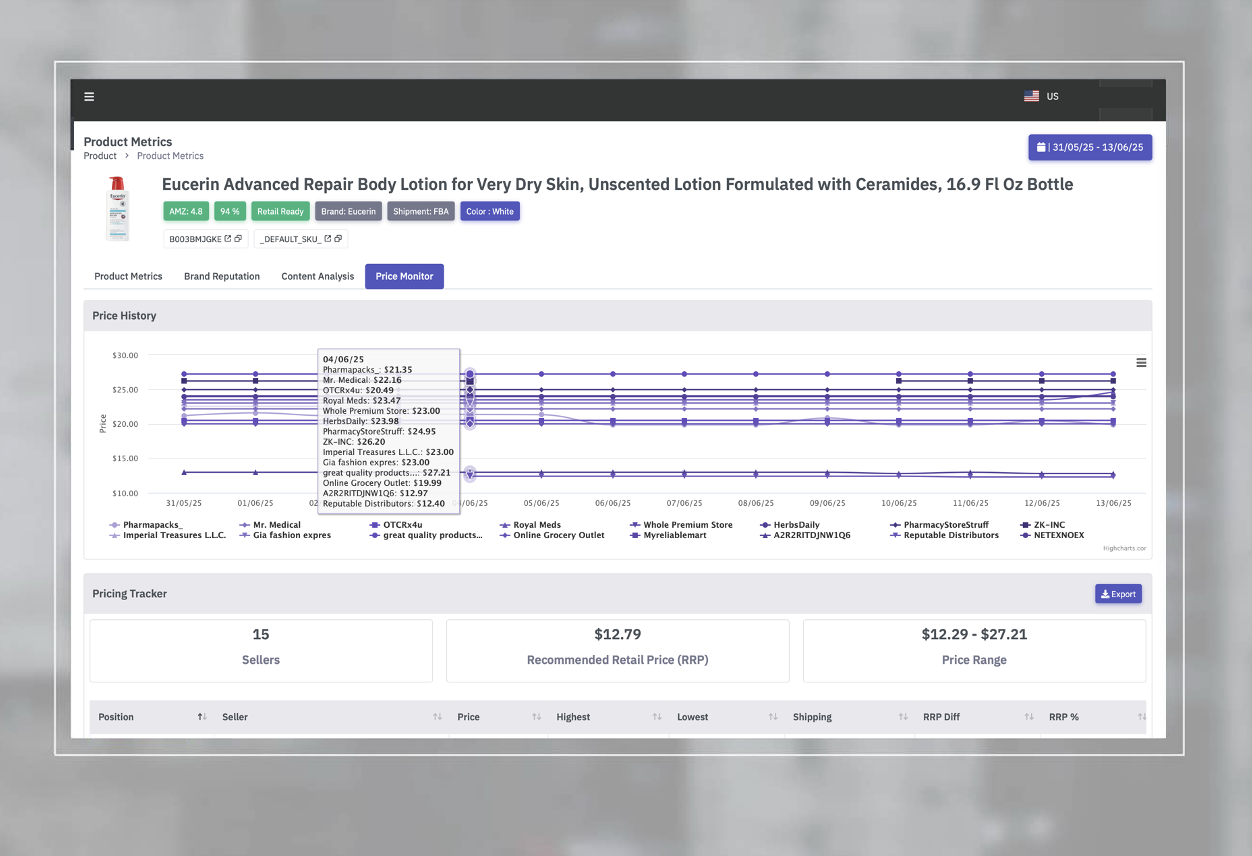
Task: Click the US flag icon
Action: (x=1031, y=97)
